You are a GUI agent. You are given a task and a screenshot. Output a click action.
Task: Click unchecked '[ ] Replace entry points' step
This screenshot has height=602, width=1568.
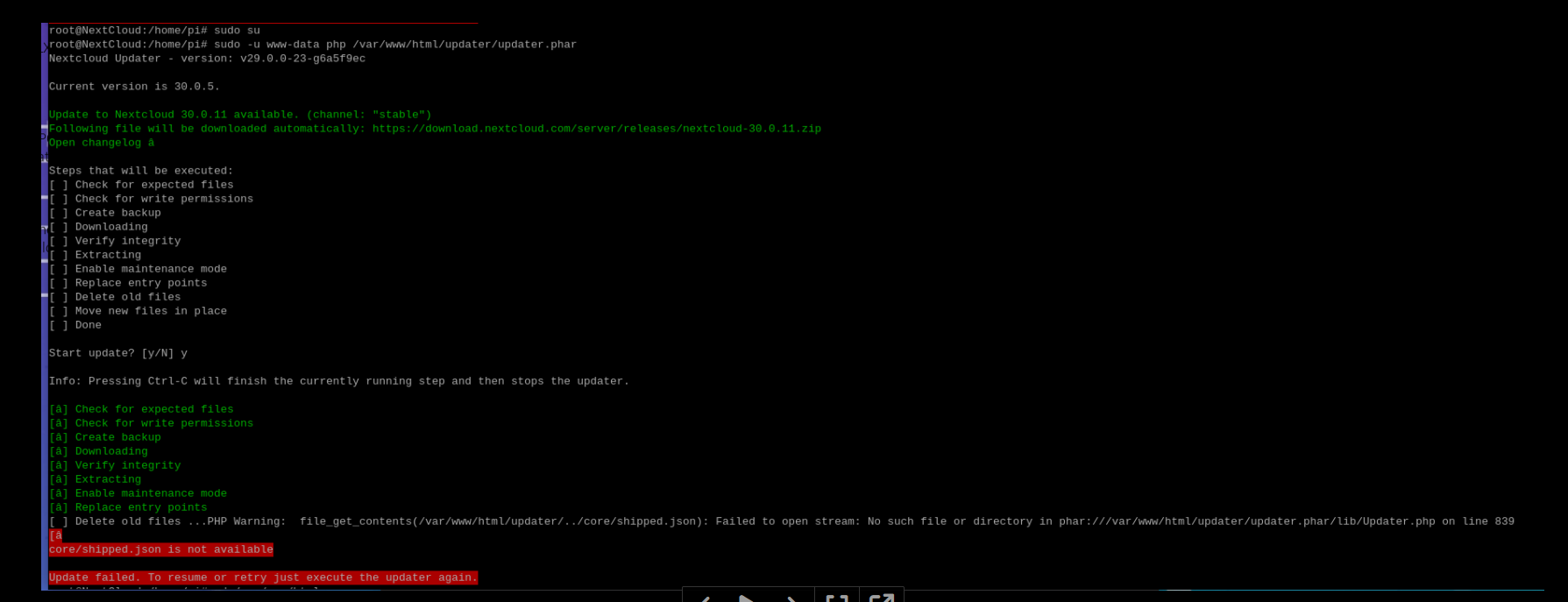[x=128, y=283]
